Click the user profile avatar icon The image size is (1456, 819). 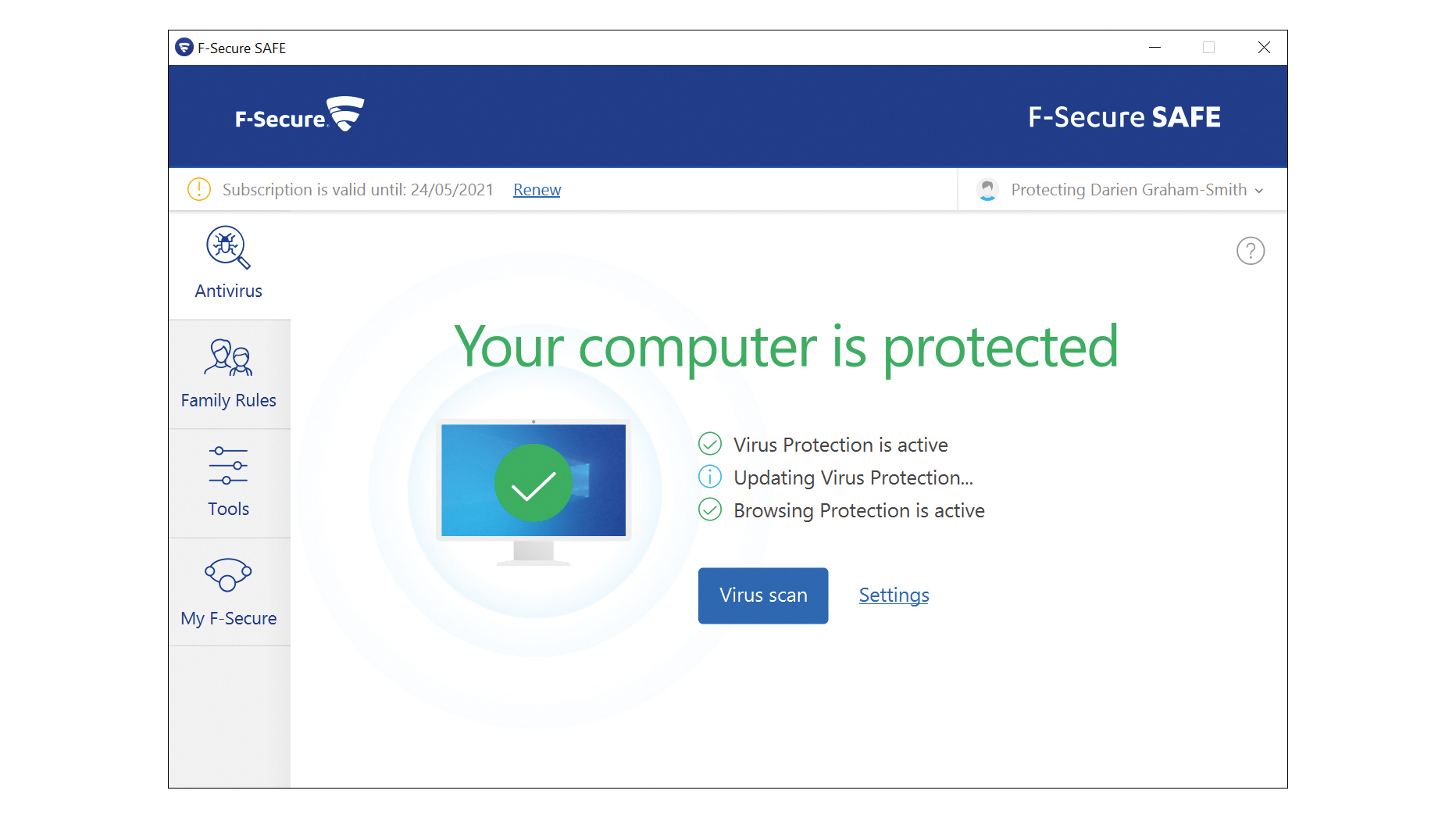pyautogui.click(x=987, y=189)
